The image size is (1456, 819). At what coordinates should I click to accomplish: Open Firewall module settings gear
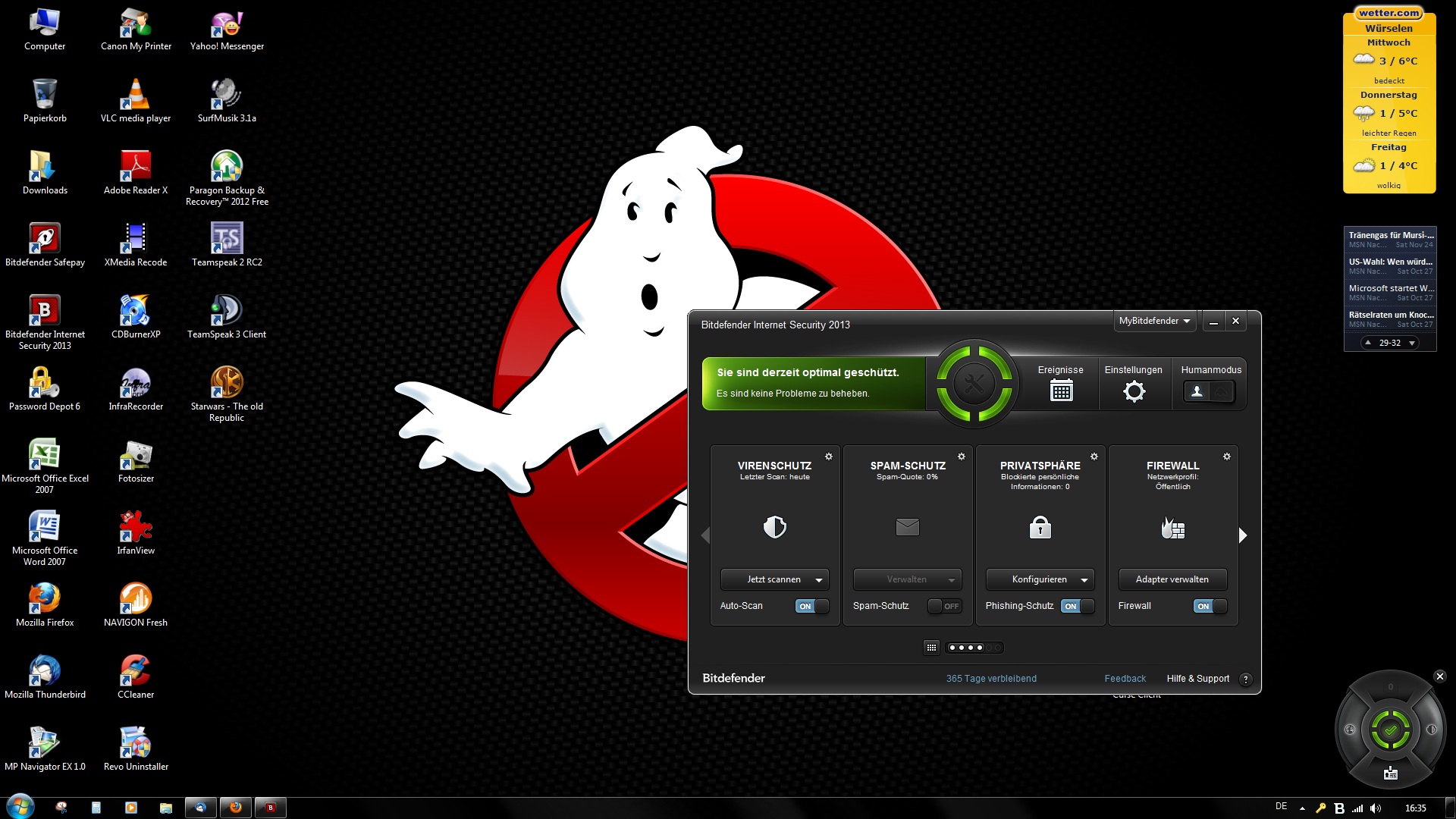point(1227,457)
